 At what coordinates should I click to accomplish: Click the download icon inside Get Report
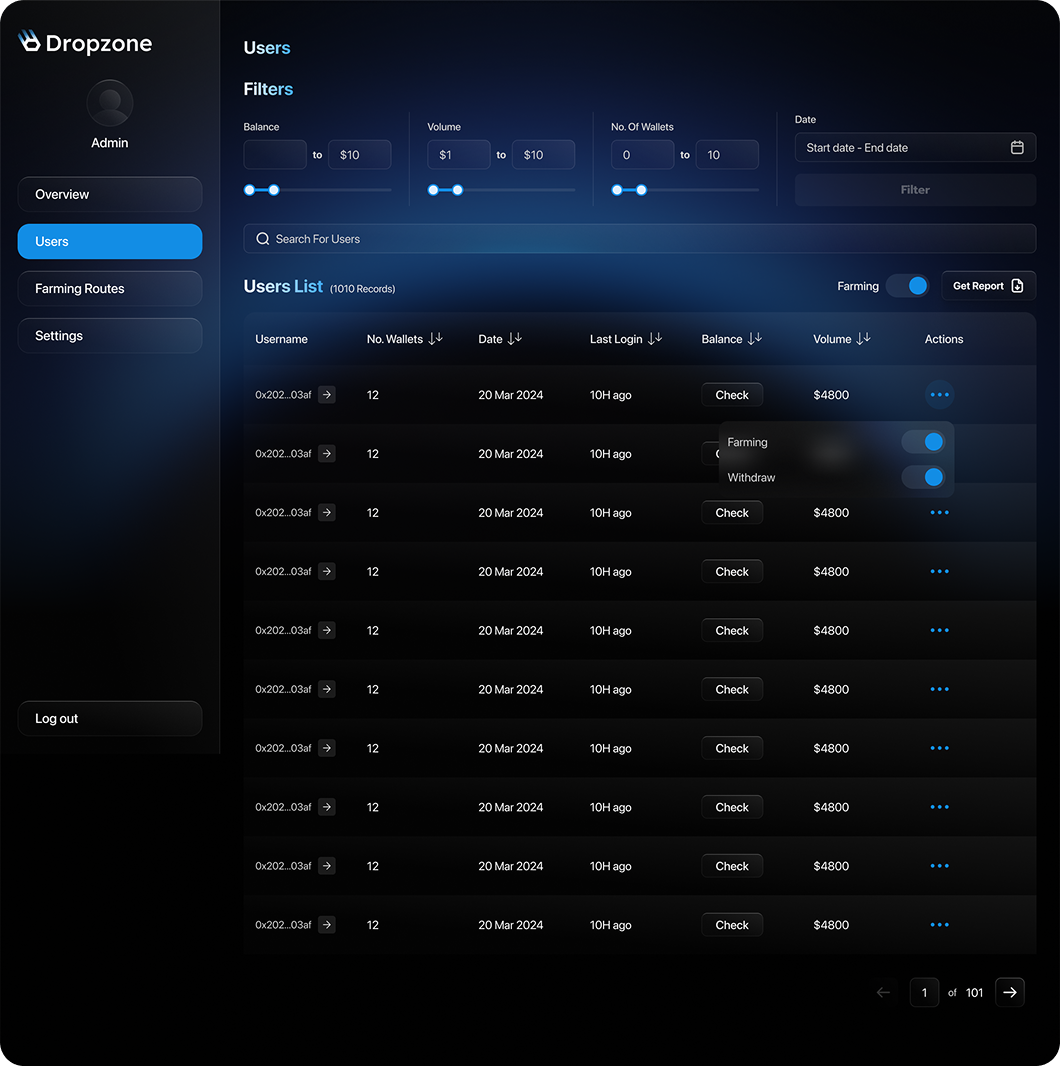click(x=1020, y=285)
